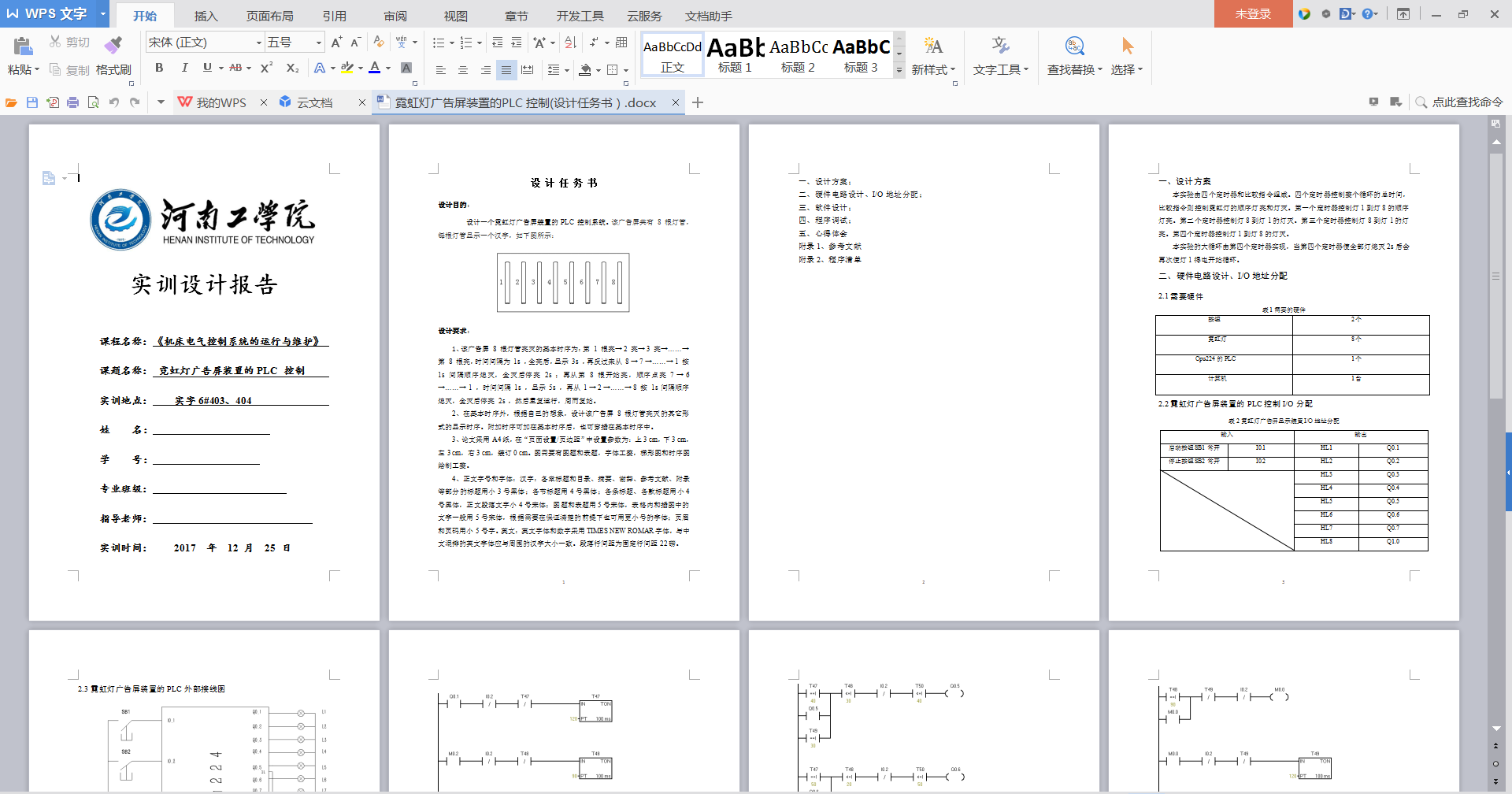The image size is (1512, 794).
Task: Open the font name dropdown
Action: coord(258,43)
